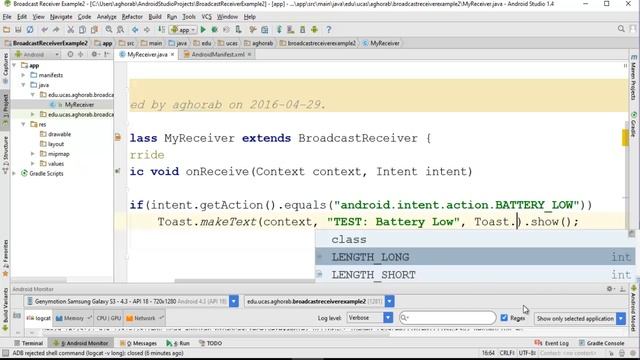Open the Gradle Console
The width and height of the screenshot is (640, 360).
[x=602, y=343]
